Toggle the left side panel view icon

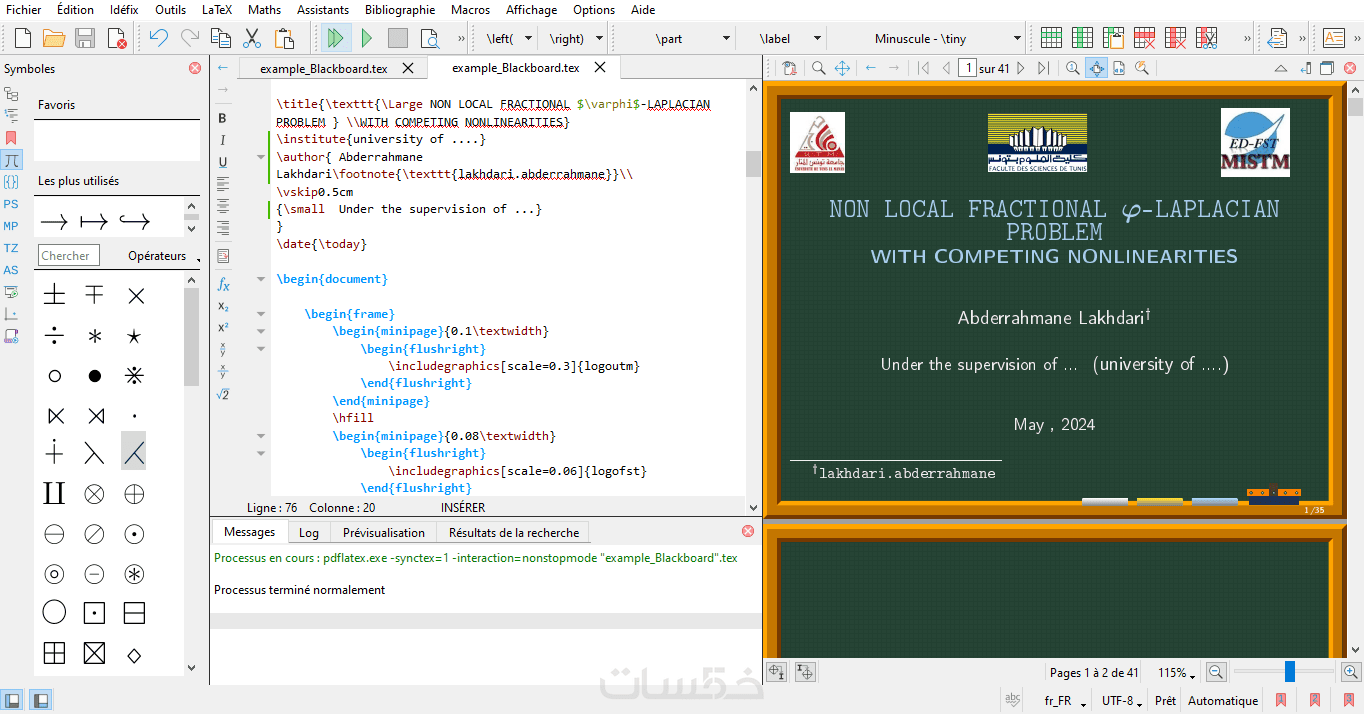(x=12, y=700)
